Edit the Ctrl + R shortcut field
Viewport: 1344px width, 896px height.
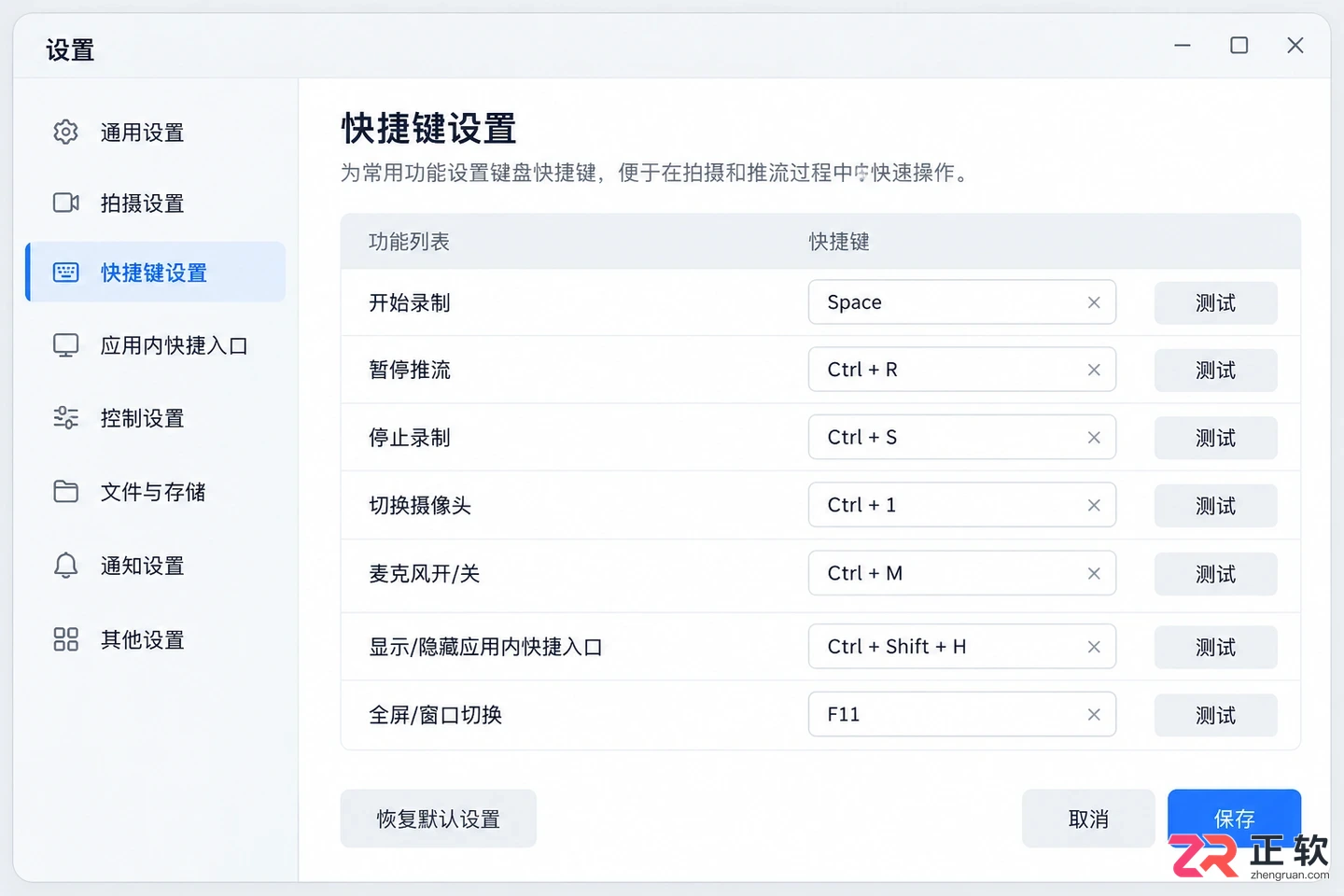(962, 370)
